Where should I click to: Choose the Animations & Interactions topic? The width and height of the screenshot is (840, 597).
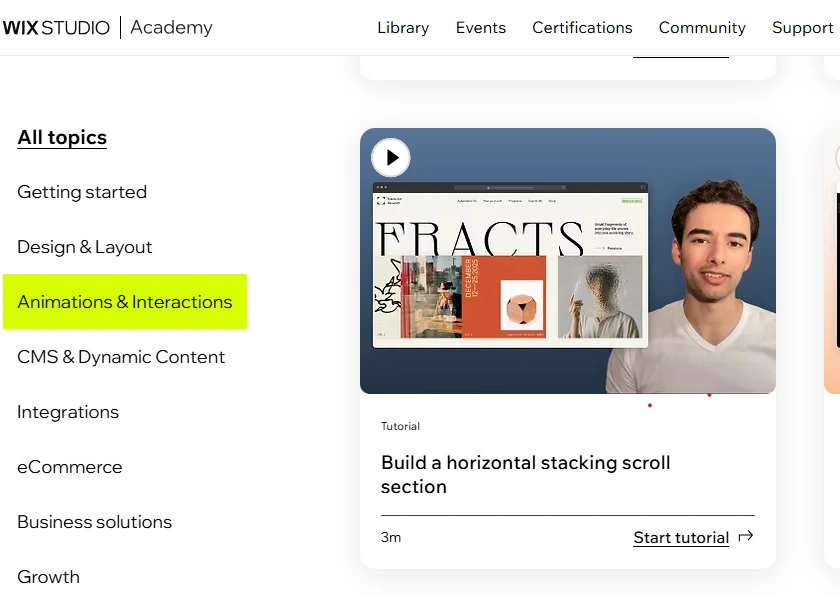tap(125, 302)
